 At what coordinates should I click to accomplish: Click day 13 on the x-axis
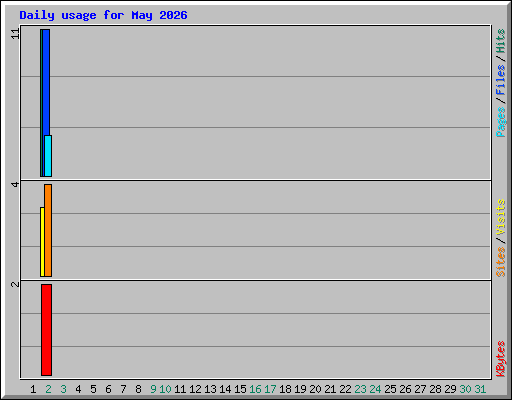click(x=210, y=389)
